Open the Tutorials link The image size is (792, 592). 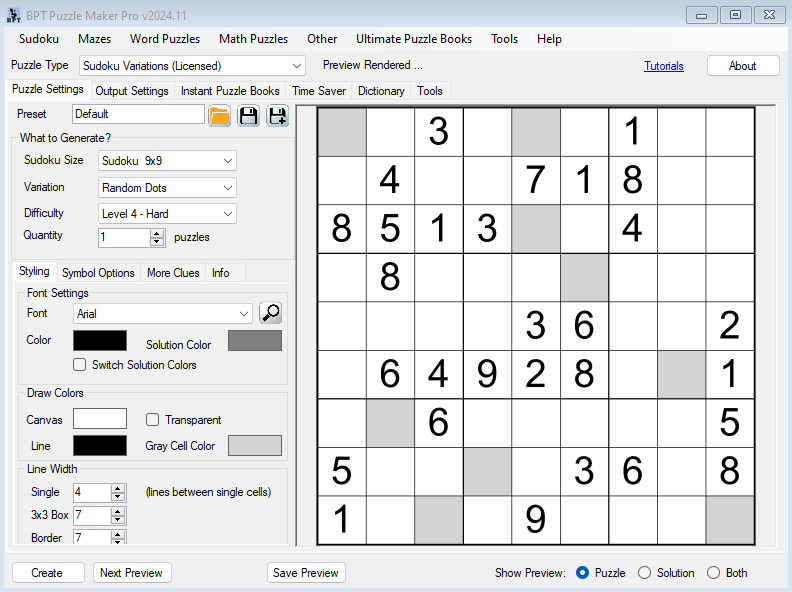(x=664, y=66)
